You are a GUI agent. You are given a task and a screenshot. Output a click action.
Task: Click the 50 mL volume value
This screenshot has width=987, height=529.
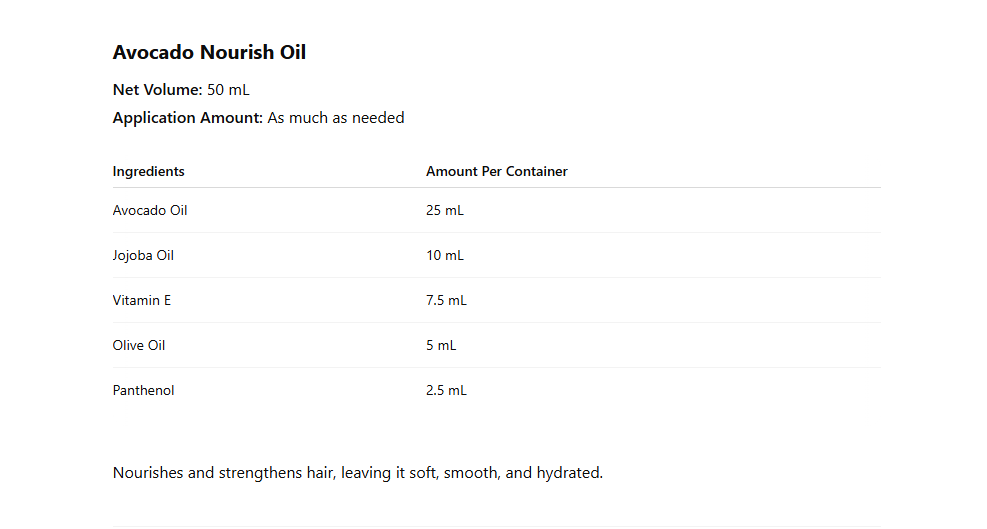point(228,90)
